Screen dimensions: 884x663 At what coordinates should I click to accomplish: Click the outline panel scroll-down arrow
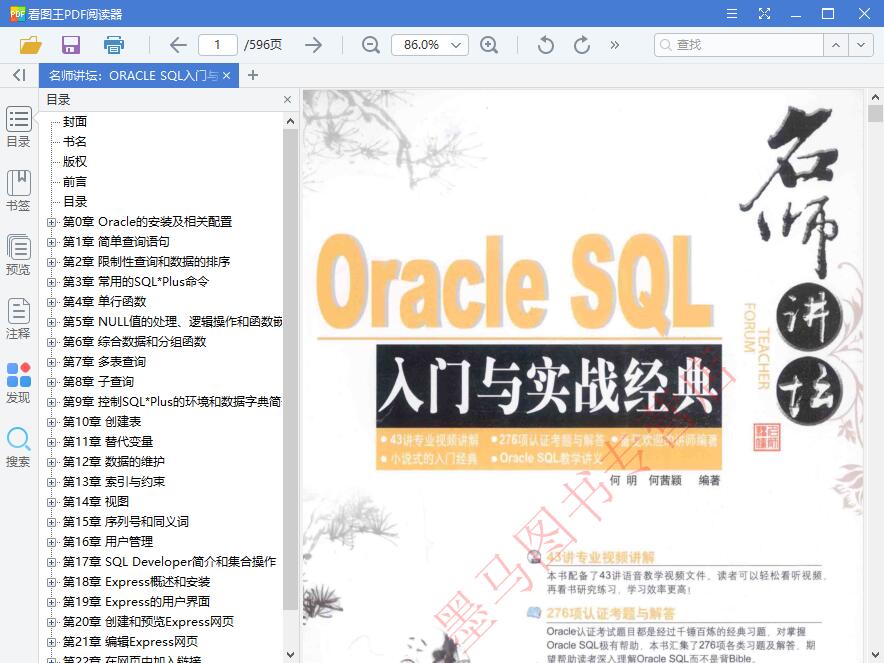coord(290,655)
